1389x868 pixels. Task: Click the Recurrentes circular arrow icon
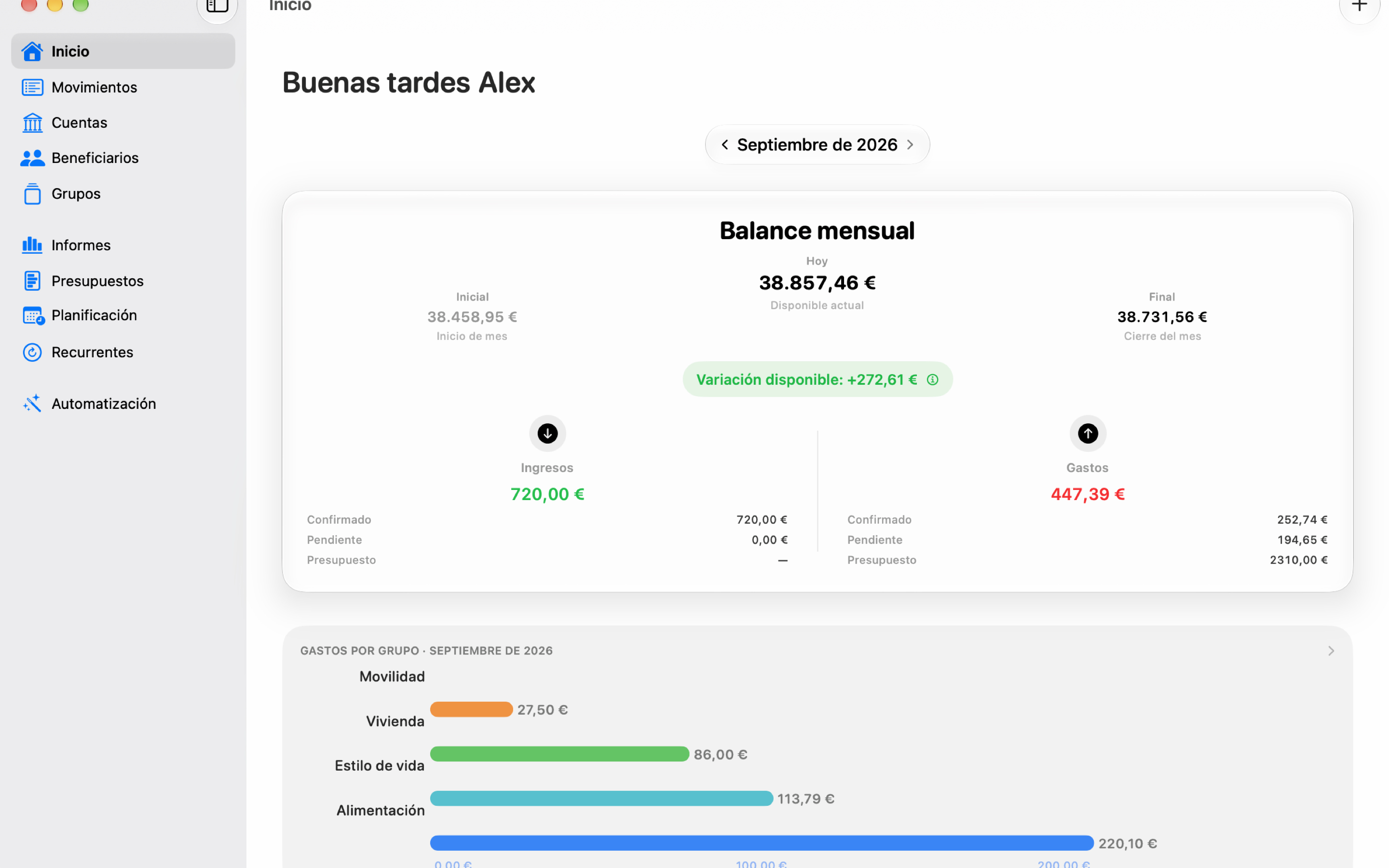32,352
